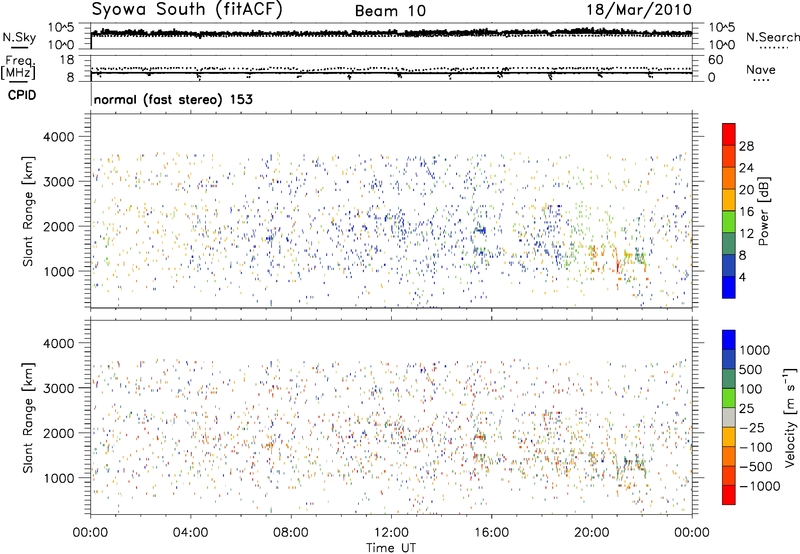Click the yellow Velocity swatch between -25 and -100

[x=729, y=437]
